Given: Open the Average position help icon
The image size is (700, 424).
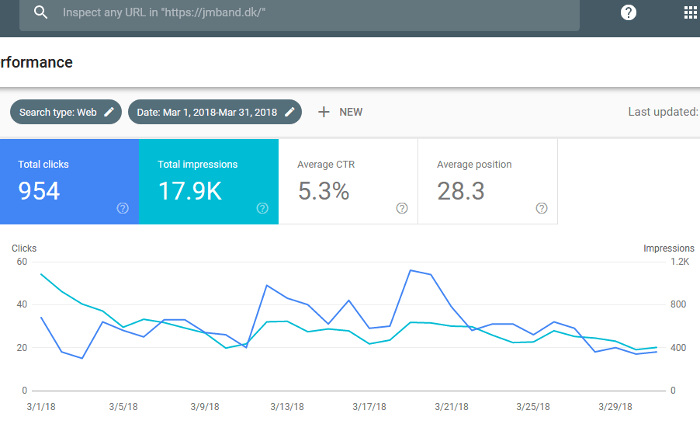Looking at the screenshot, I should [x=541, y=208].
